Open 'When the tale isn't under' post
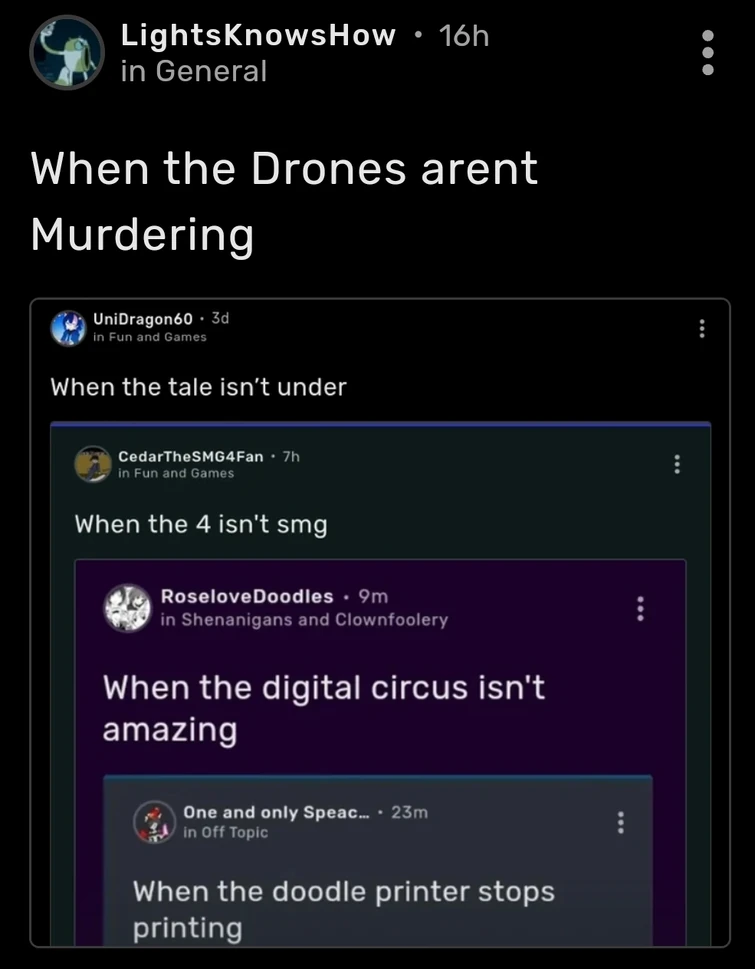The image size is (755, 969). 198,387
